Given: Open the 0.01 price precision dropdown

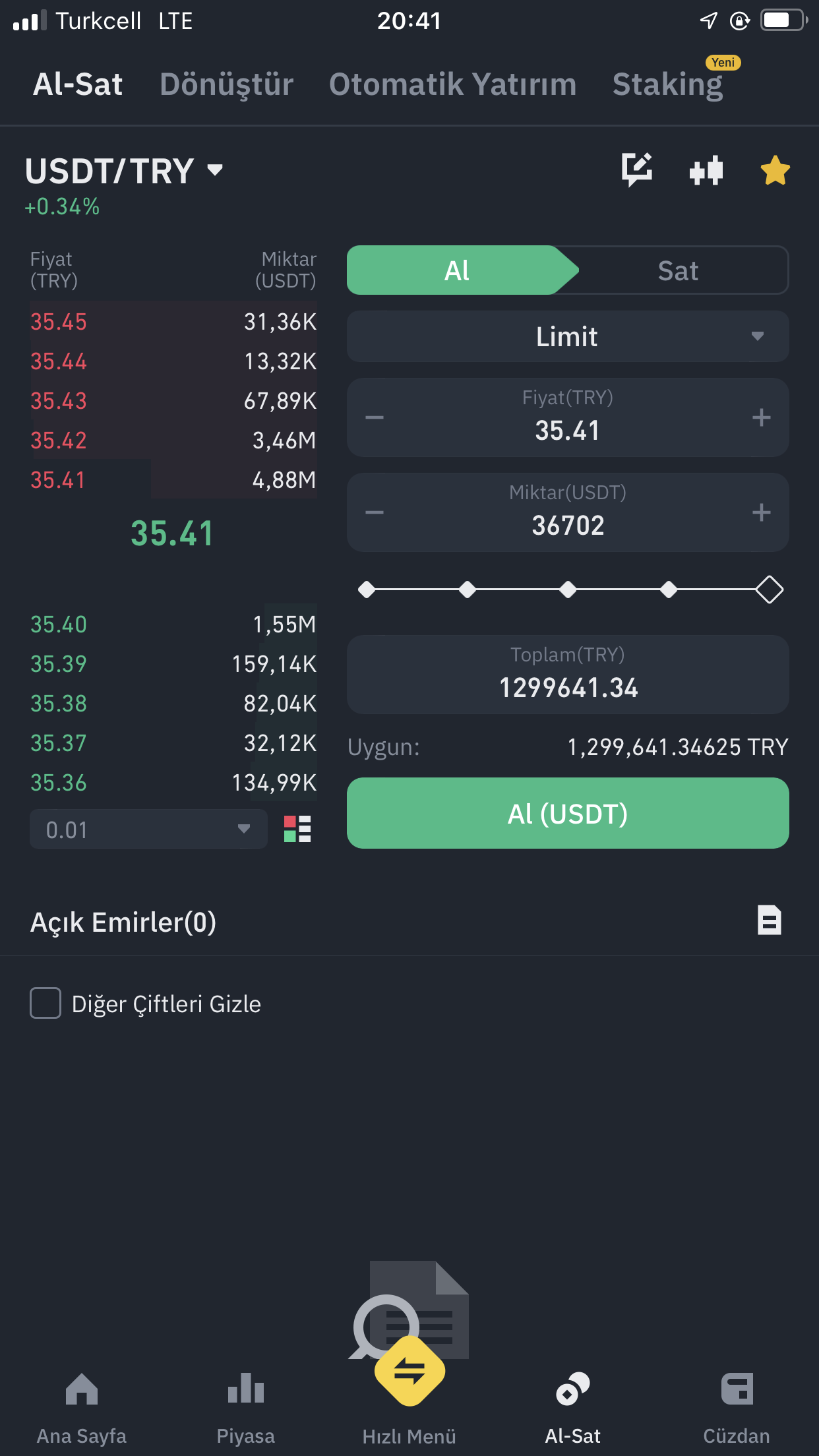Looking at the screenshot, I should [148, 829].
